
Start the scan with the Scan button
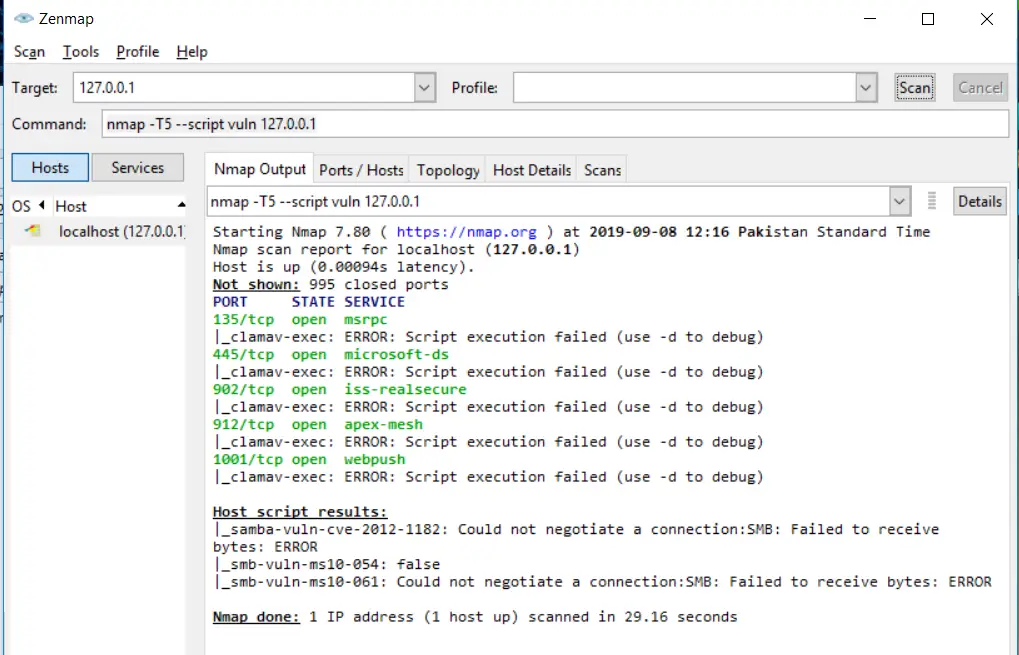point(914,88)
